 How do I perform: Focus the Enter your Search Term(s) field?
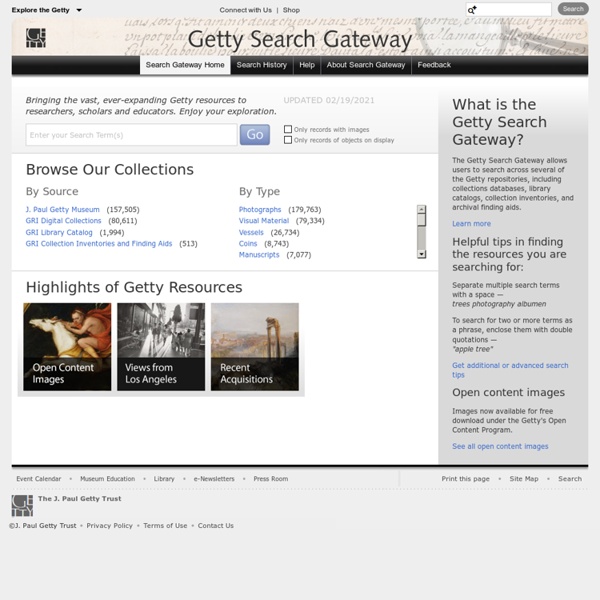click(132, 135)
